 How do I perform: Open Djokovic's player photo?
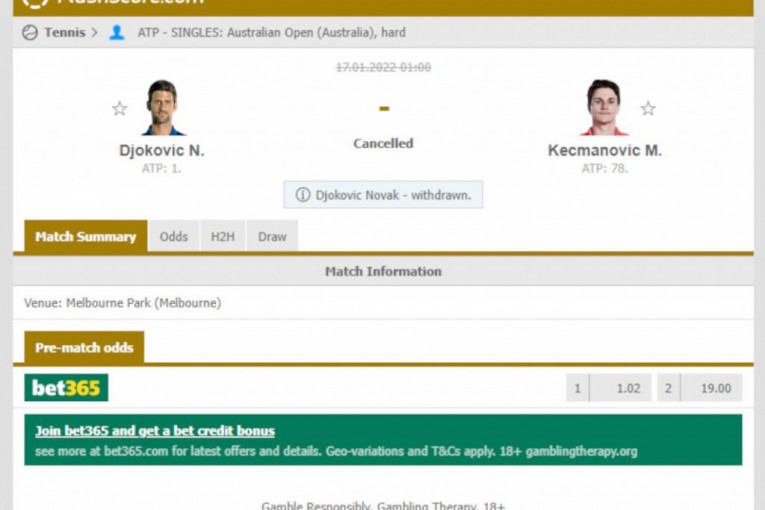pos(162,107)
